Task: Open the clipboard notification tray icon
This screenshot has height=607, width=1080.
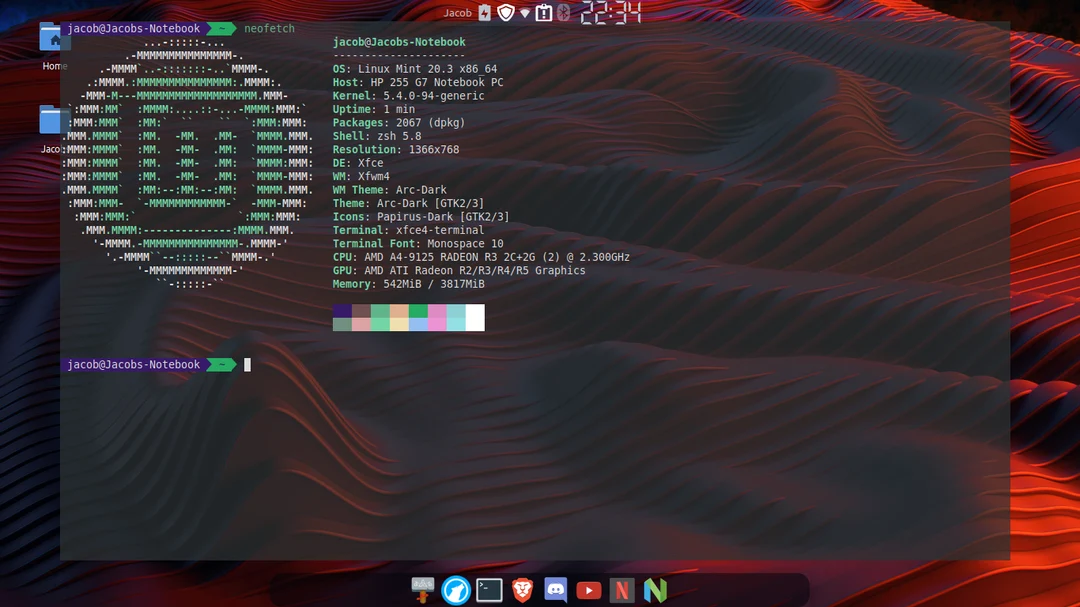Action: pyautogui.click(x=544, y=12)
